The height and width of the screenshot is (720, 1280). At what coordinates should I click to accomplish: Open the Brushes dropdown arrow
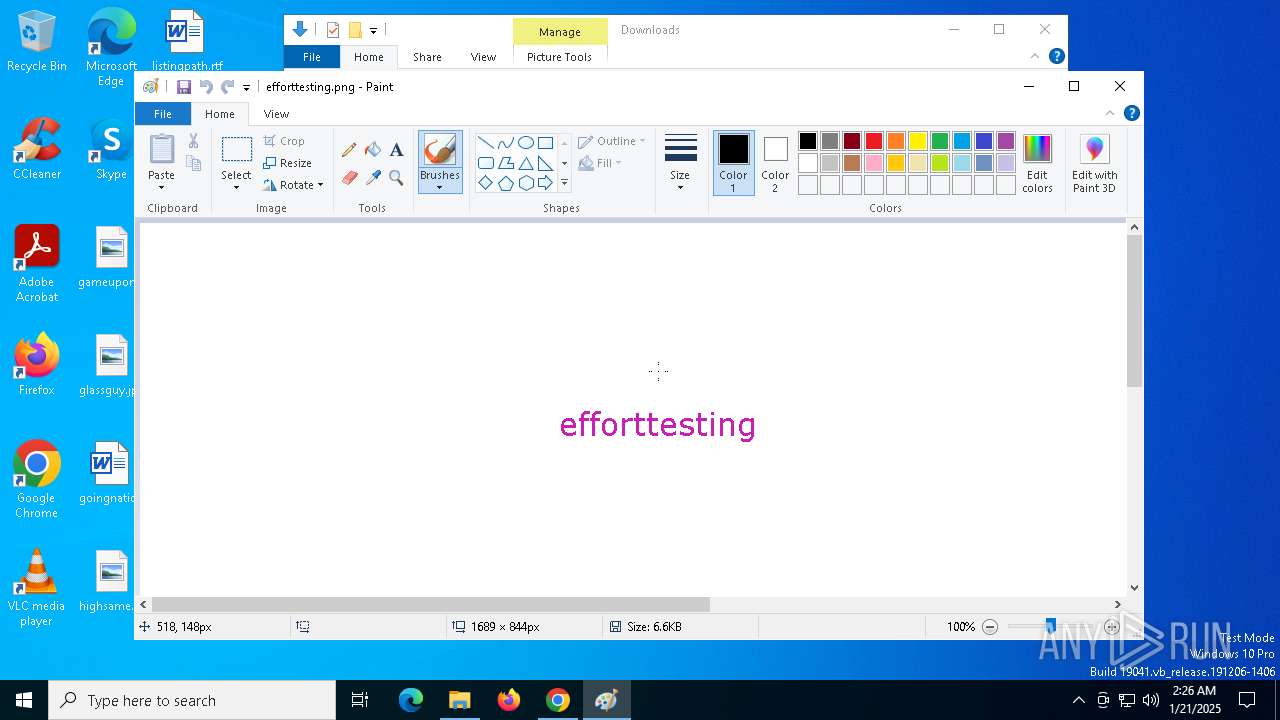coord(440,187)
